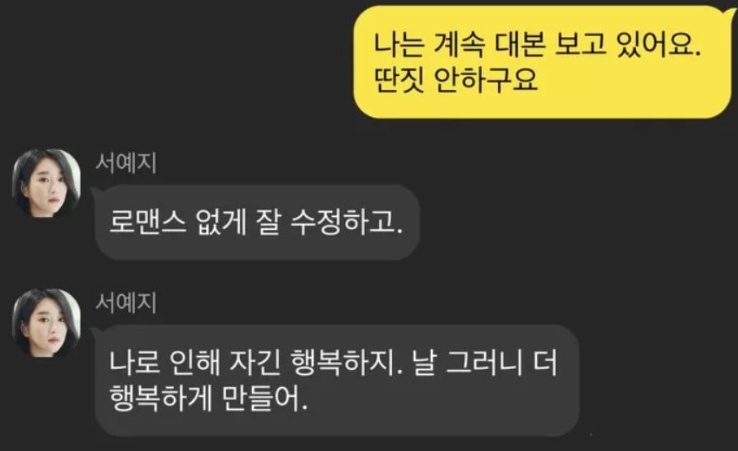
Task: Click the sender name above the 나로 인해 message
Action: [126, 303]
